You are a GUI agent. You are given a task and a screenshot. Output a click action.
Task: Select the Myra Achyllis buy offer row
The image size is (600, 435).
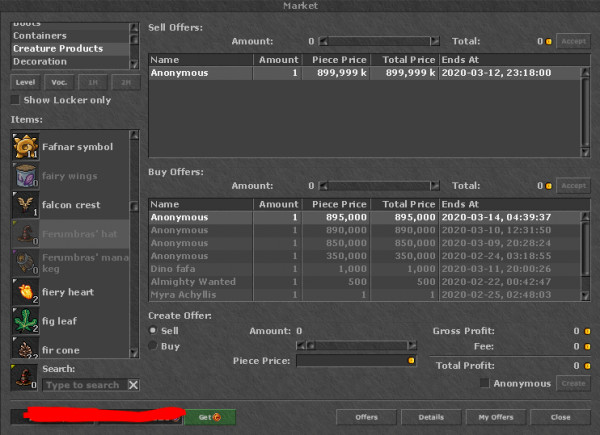click(365, 295)
